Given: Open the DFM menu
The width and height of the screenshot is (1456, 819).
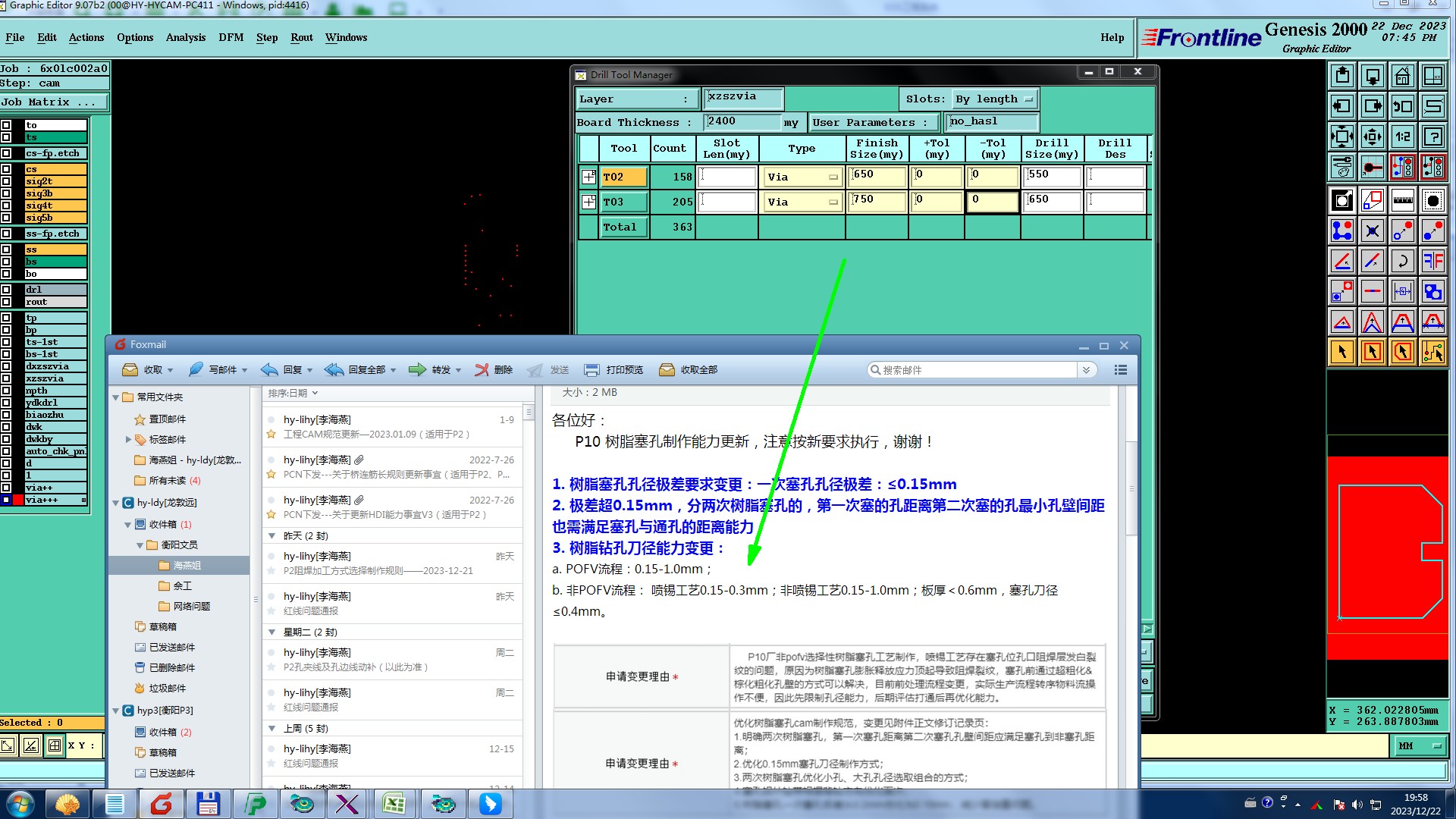Looking at the screenshot, I should [231, 37].
